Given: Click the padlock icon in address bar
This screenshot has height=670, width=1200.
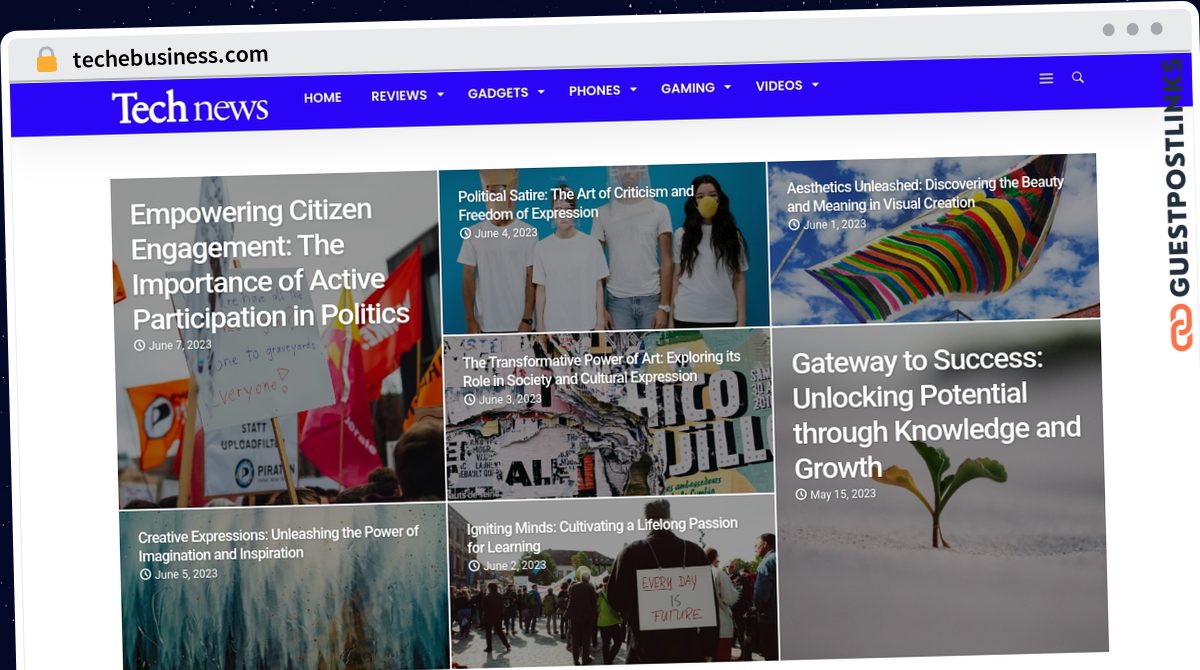Looking at the screenshot, I should coord(47,60).
